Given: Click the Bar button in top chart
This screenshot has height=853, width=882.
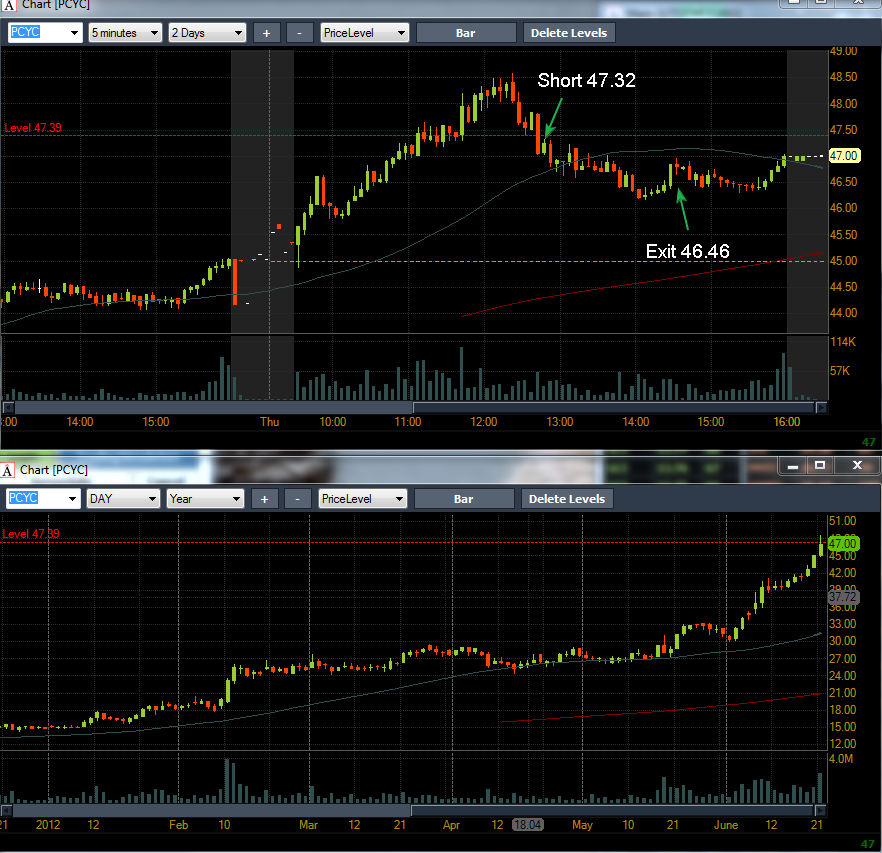Looking at the screenshot, I should tap(466, 33).
